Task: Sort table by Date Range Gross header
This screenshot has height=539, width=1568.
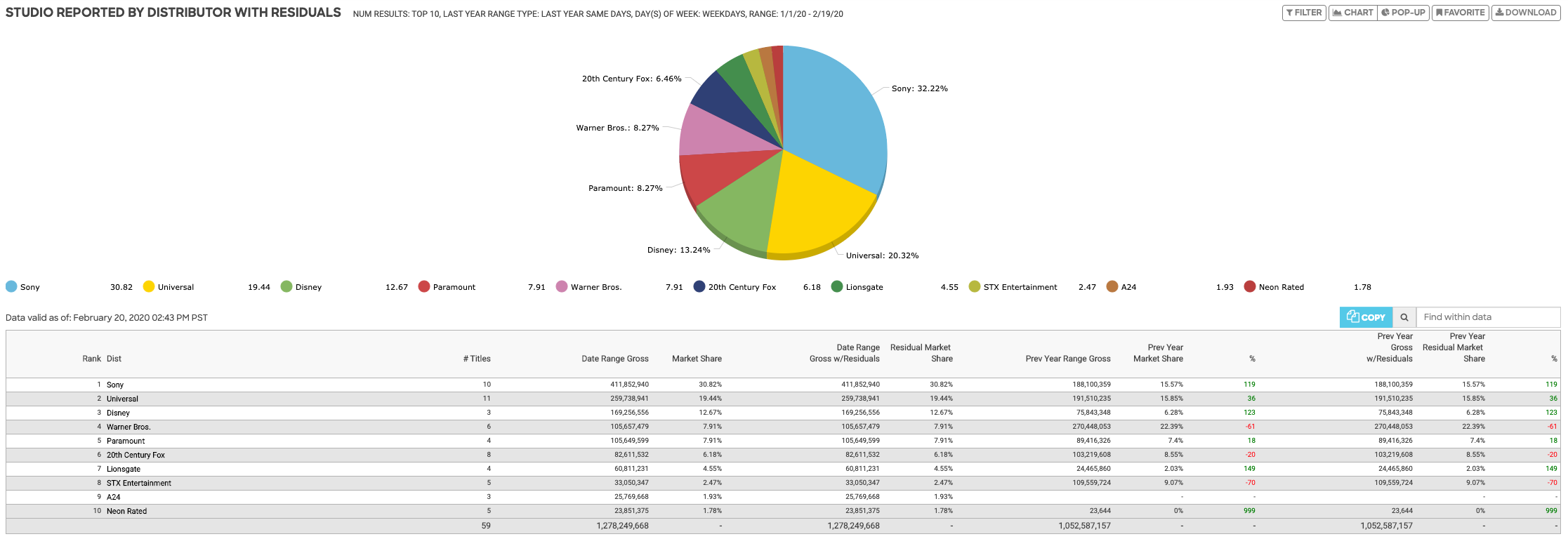Action: click(x=614, y=359)
